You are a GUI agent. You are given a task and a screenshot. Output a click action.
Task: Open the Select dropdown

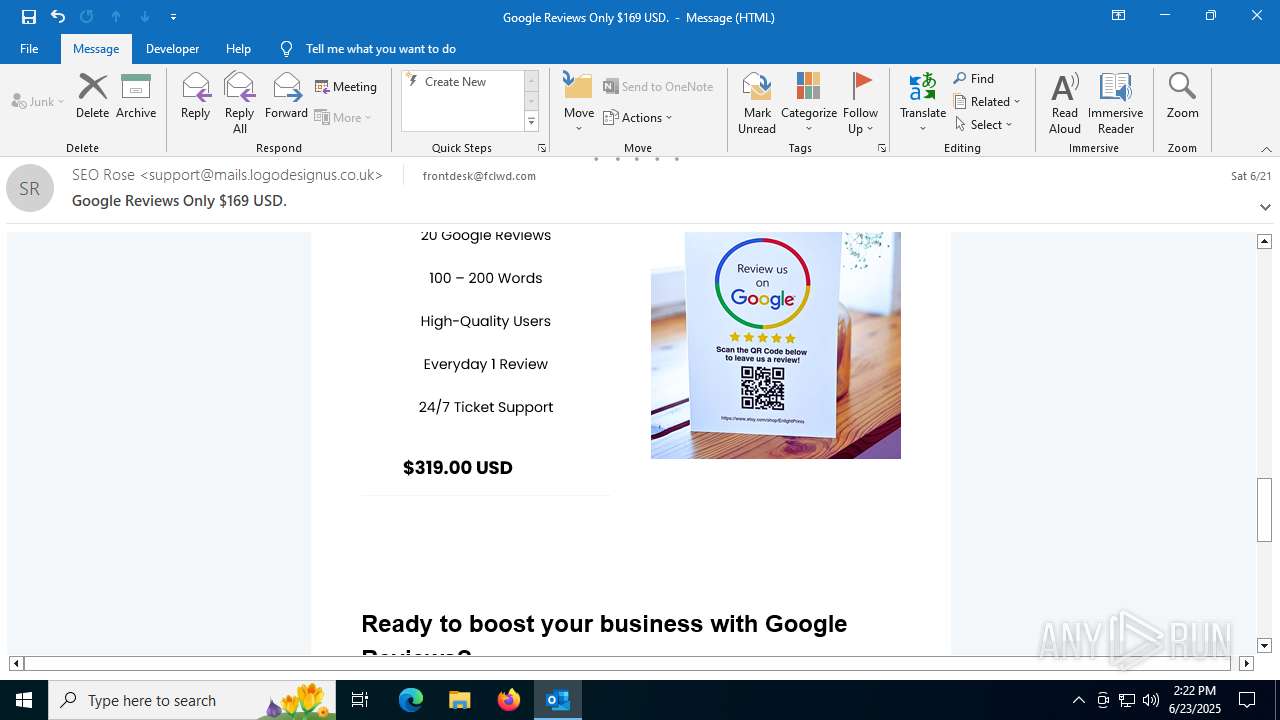(x=984, y=125)
